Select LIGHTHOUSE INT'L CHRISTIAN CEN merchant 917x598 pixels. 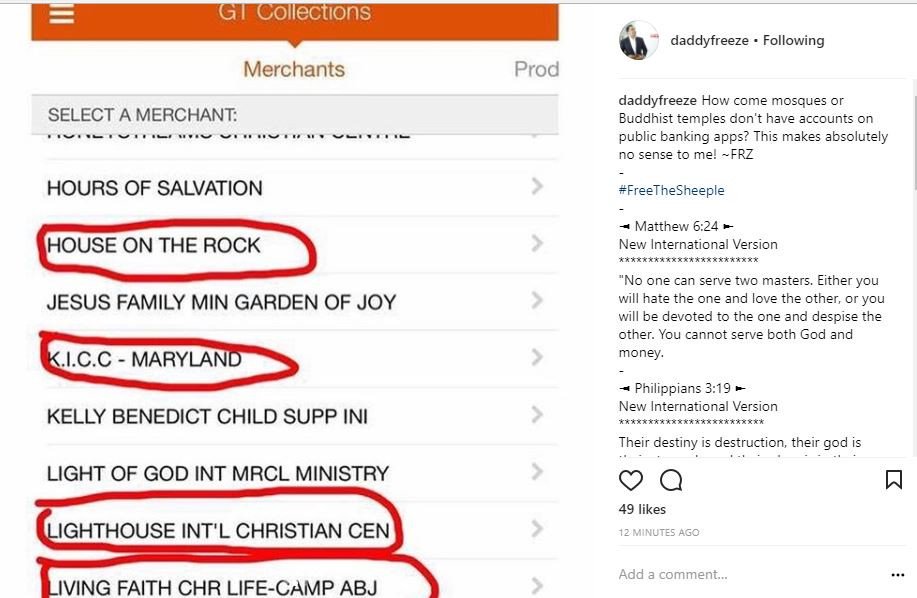coord(295,530)
